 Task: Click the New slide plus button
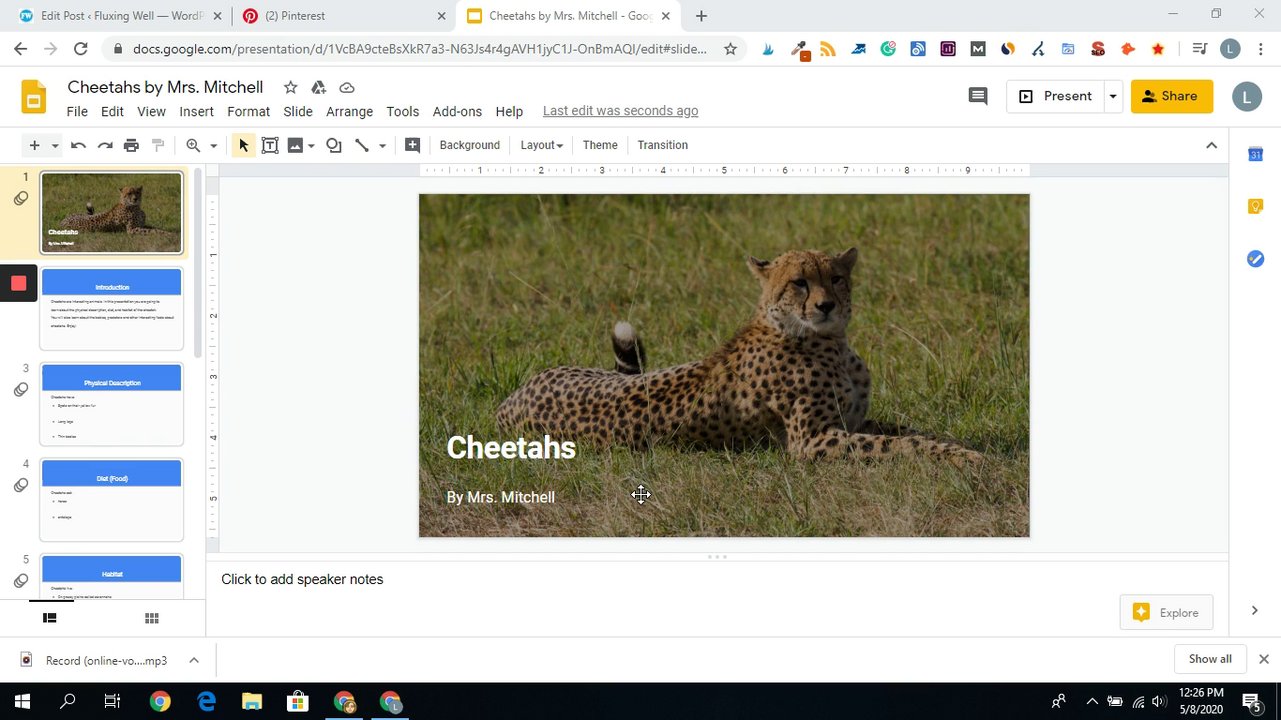[x=34, y=145]
